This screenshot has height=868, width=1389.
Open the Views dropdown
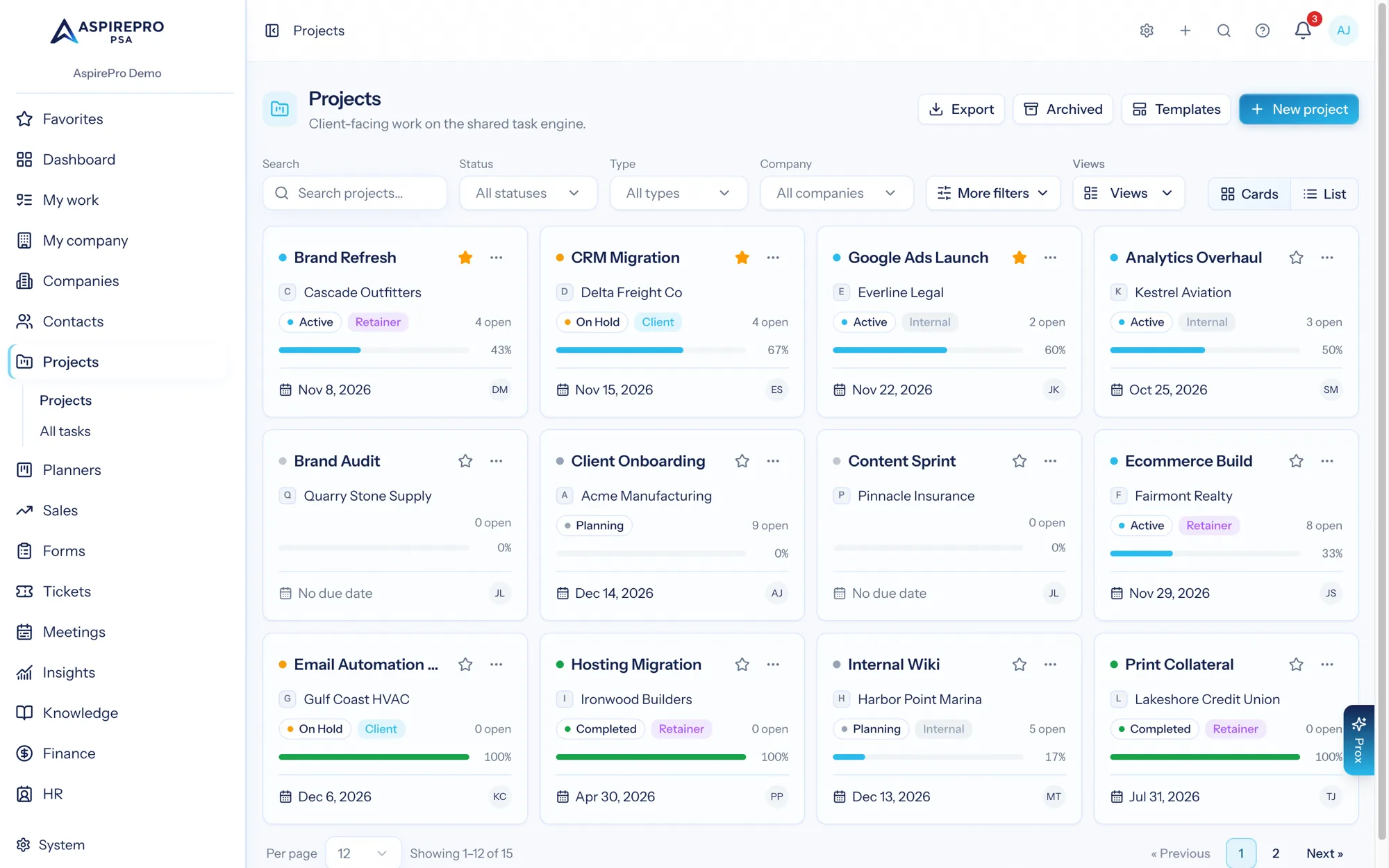coord(1129,193)
